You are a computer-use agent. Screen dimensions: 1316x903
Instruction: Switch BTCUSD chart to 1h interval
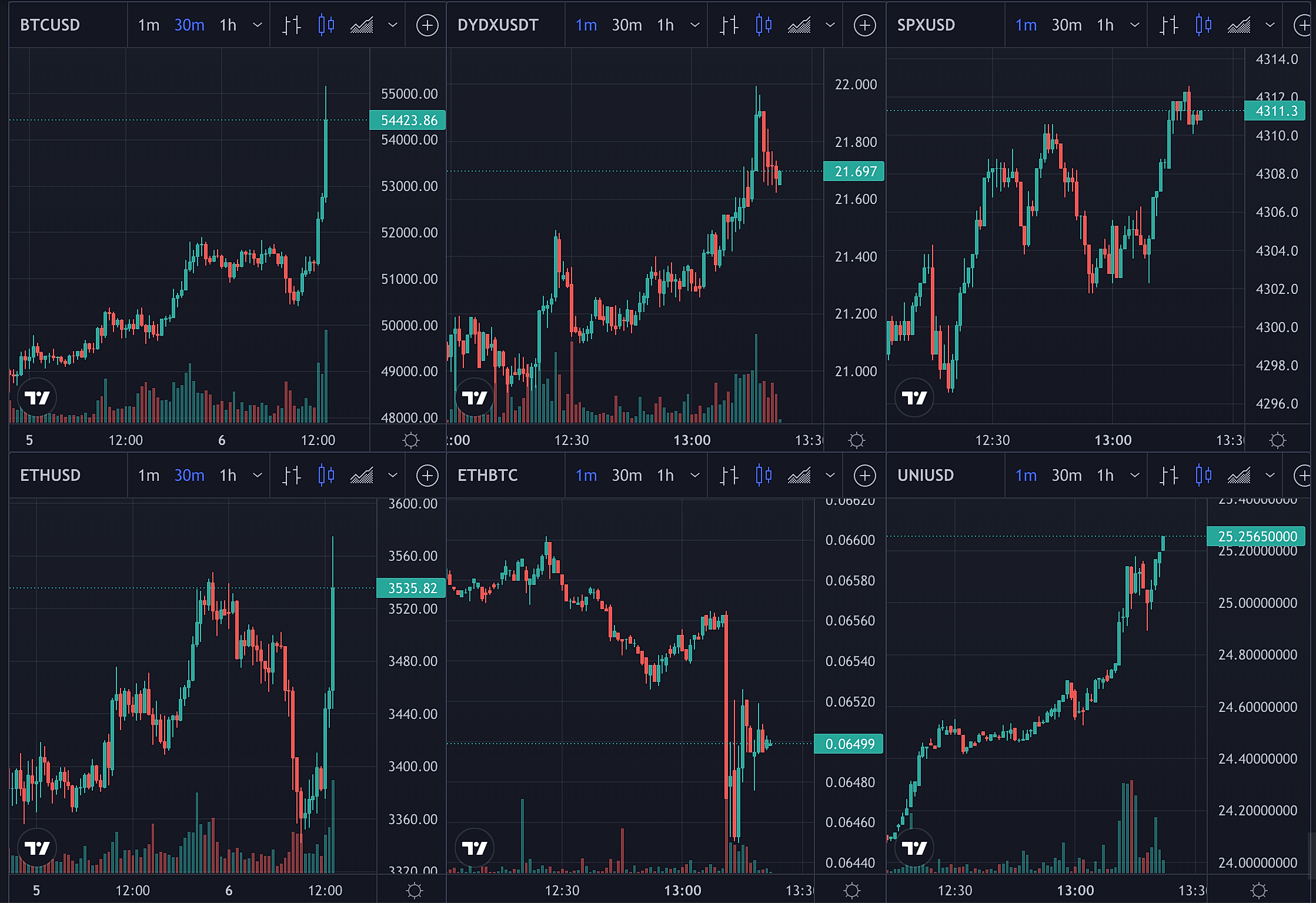tap(228, 25)
